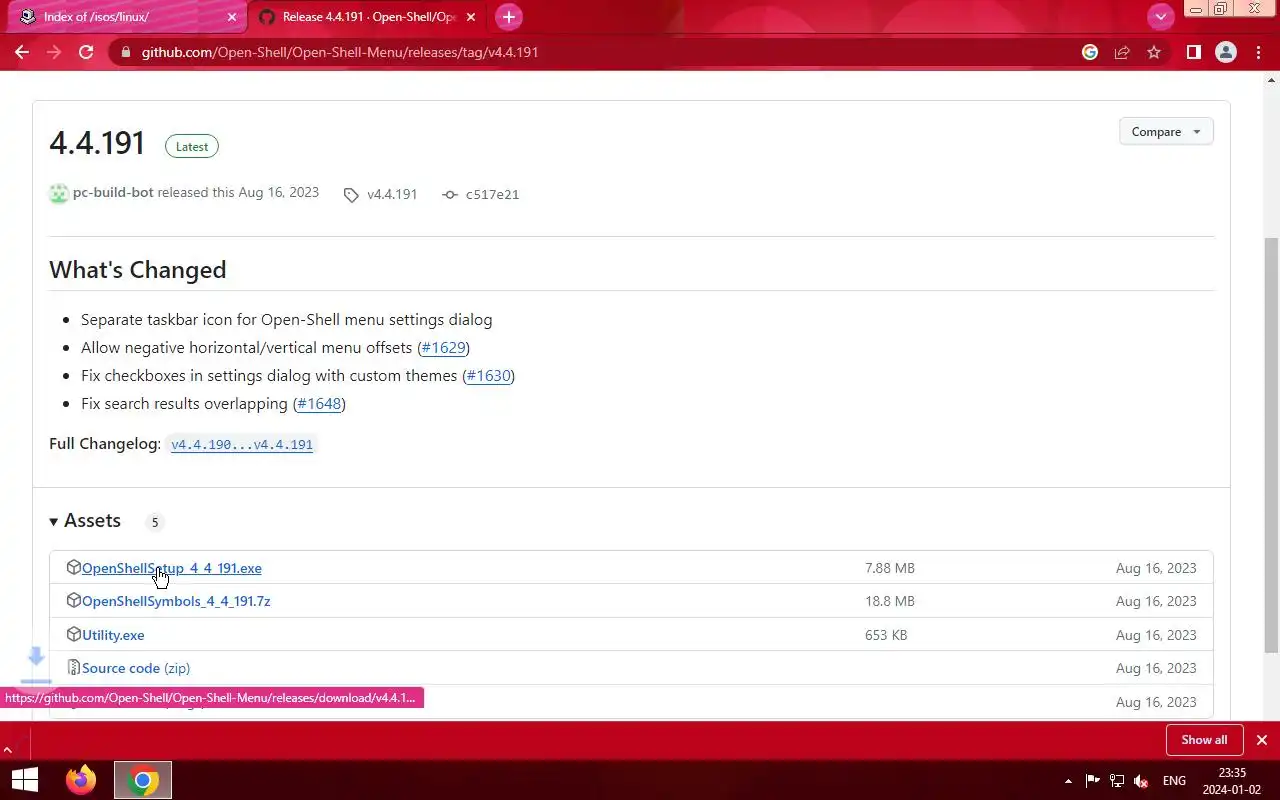Screen dimensions: 1280x800
Task: Click the 653 KB file size text
Action: click(x=886, y=635)
